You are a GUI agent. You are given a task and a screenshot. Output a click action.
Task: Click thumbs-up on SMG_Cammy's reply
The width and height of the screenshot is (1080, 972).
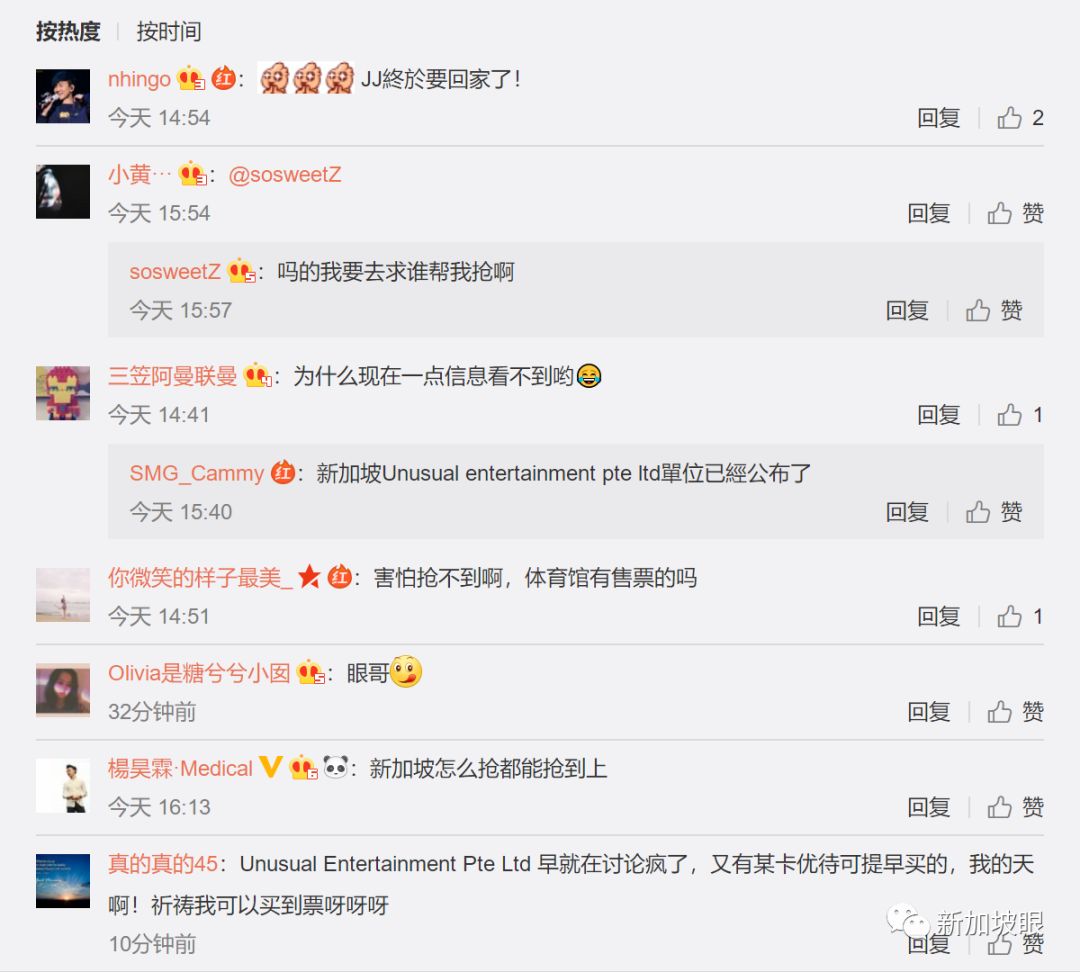tap(977, 512)
